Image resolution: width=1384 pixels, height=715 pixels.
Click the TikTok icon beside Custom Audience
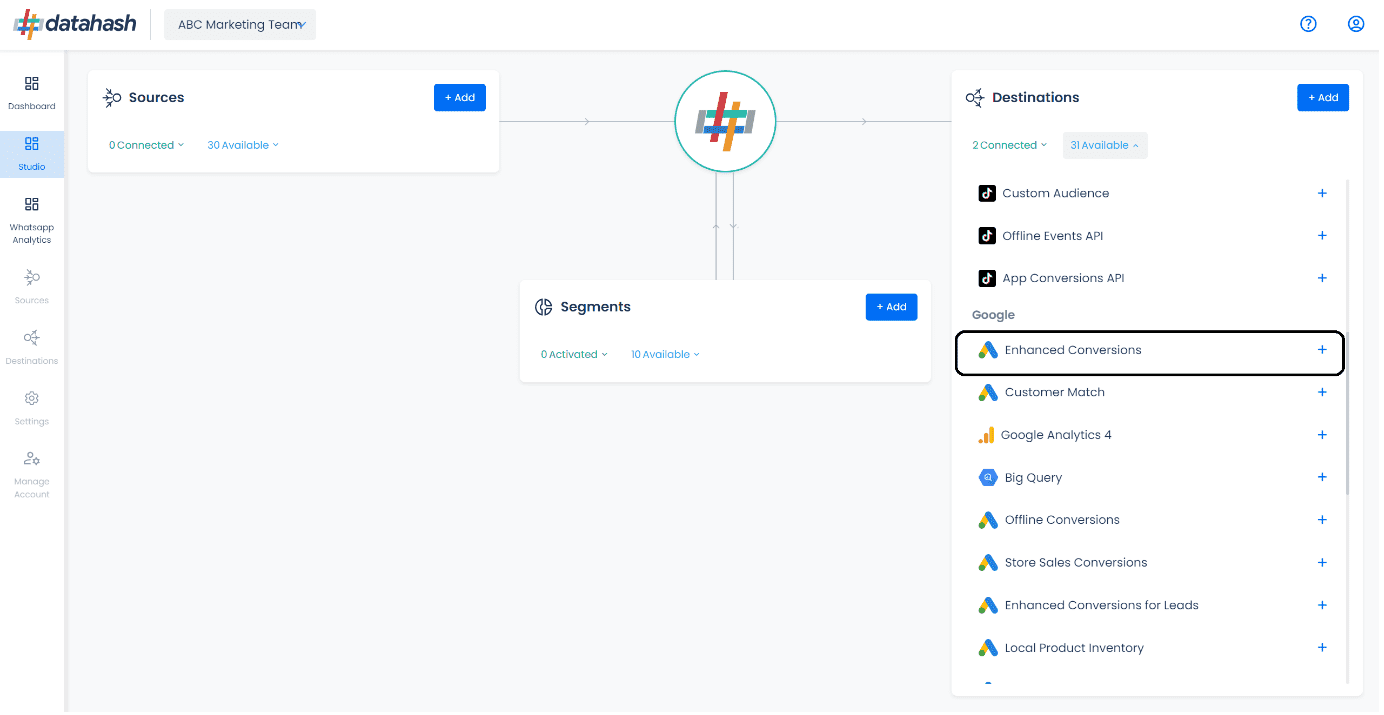[987, 193]
